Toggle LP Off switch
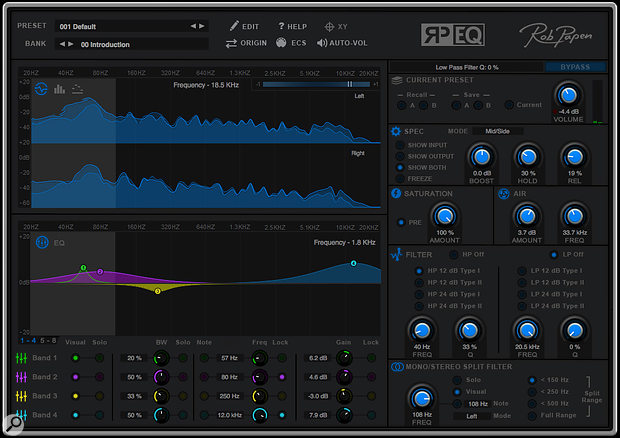620x438 pixels. pyautogui.click(x=554, y=255)
